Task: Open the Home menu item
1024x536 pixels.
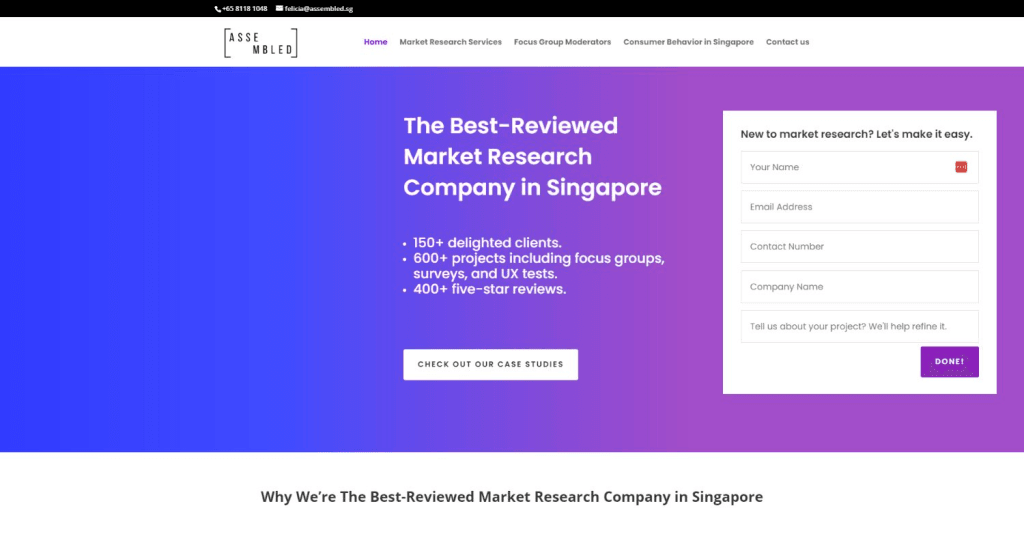Action: click(376, 42)
